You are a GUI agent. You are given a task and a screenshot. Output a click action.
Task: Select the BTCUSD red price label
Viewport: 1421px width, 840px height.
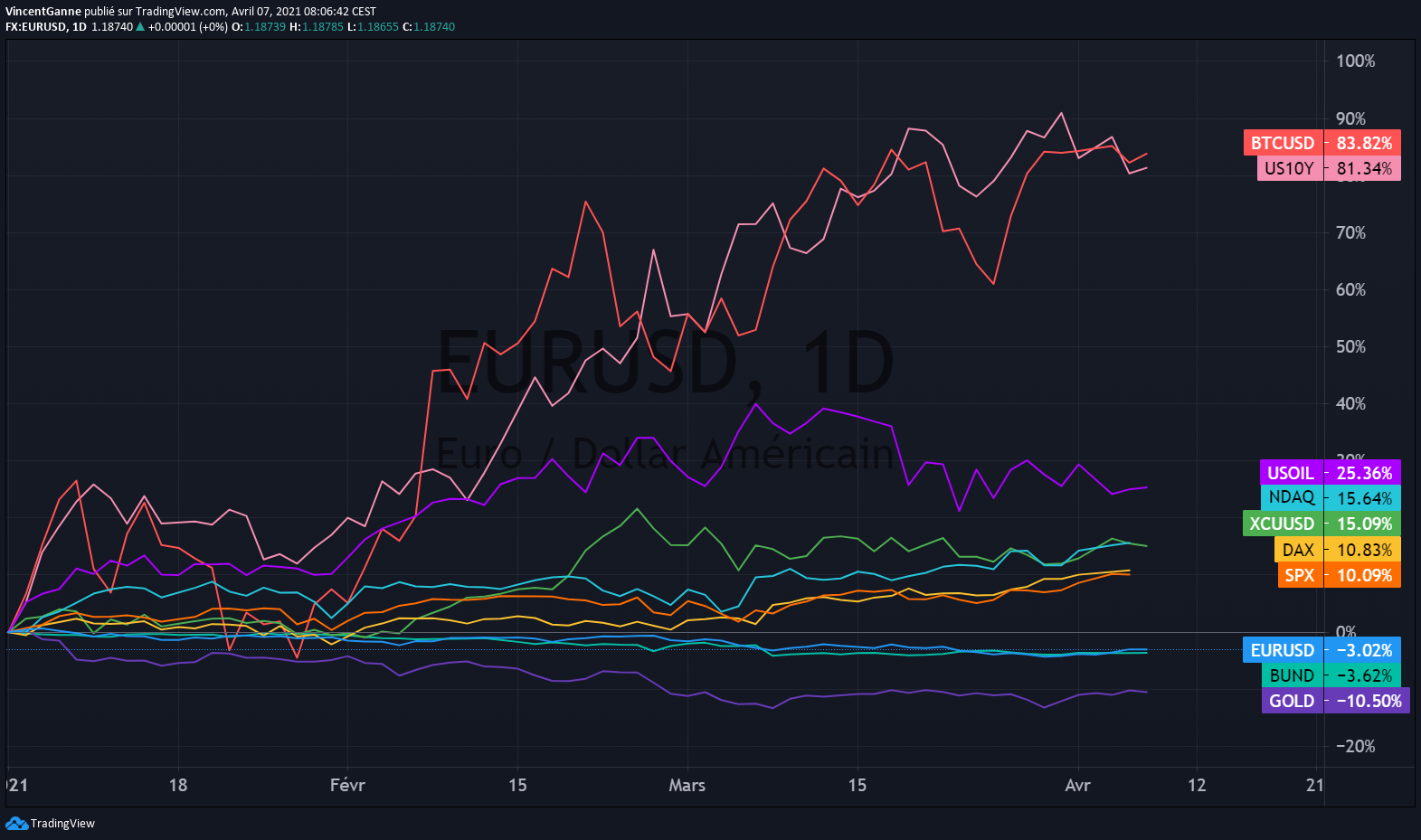point(1283,143)
